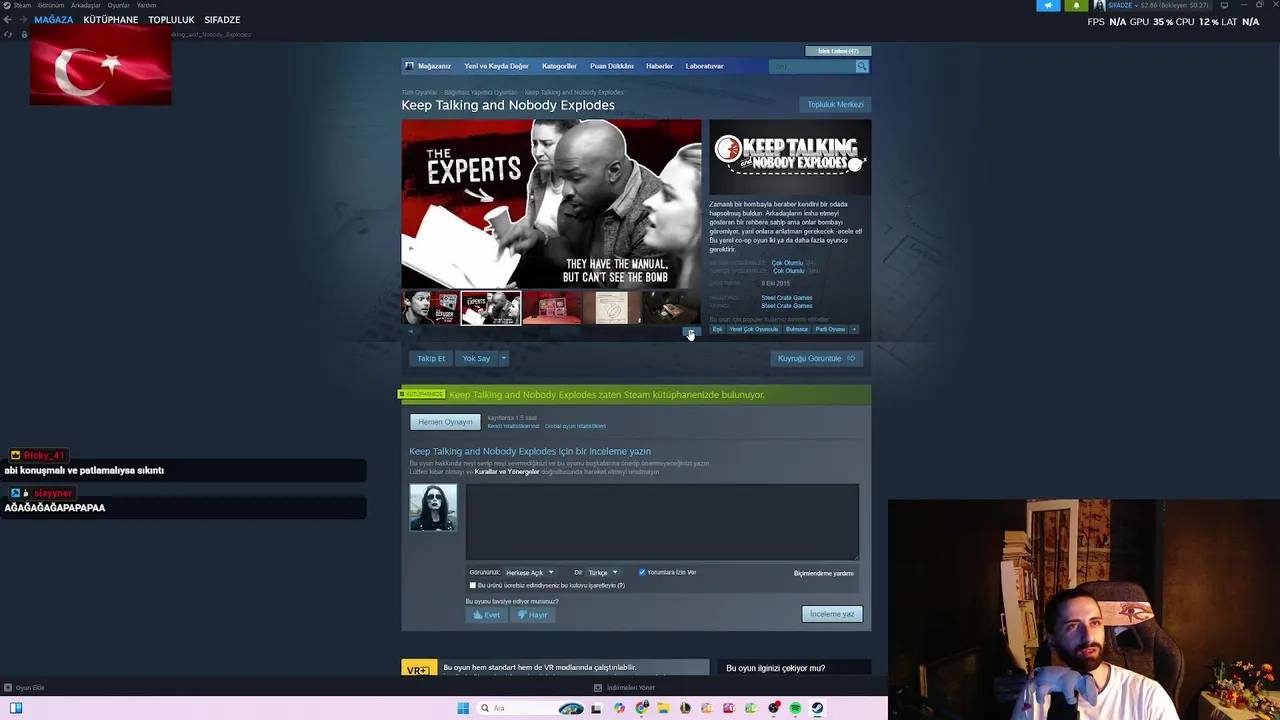This screenshot has width=1280, height=720.
Task: Open Steam from the Windows taskbar
Action: point(817,708)
